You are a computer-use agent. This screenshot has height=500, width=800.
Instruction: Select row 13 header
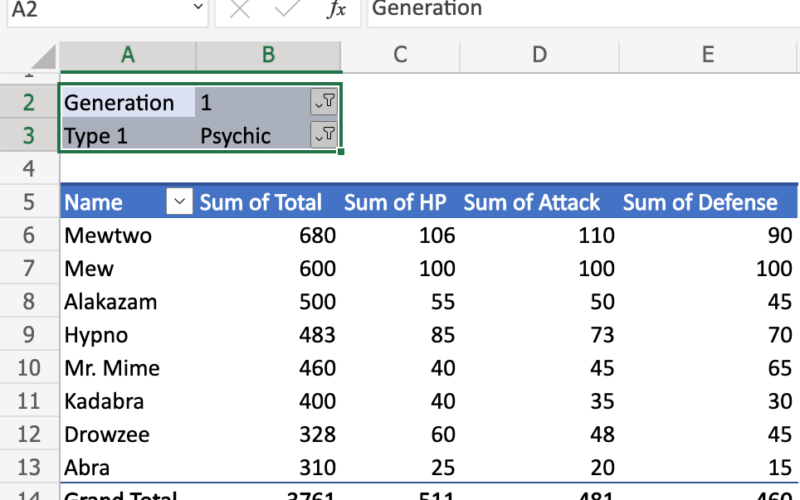[x=29, y=467]
